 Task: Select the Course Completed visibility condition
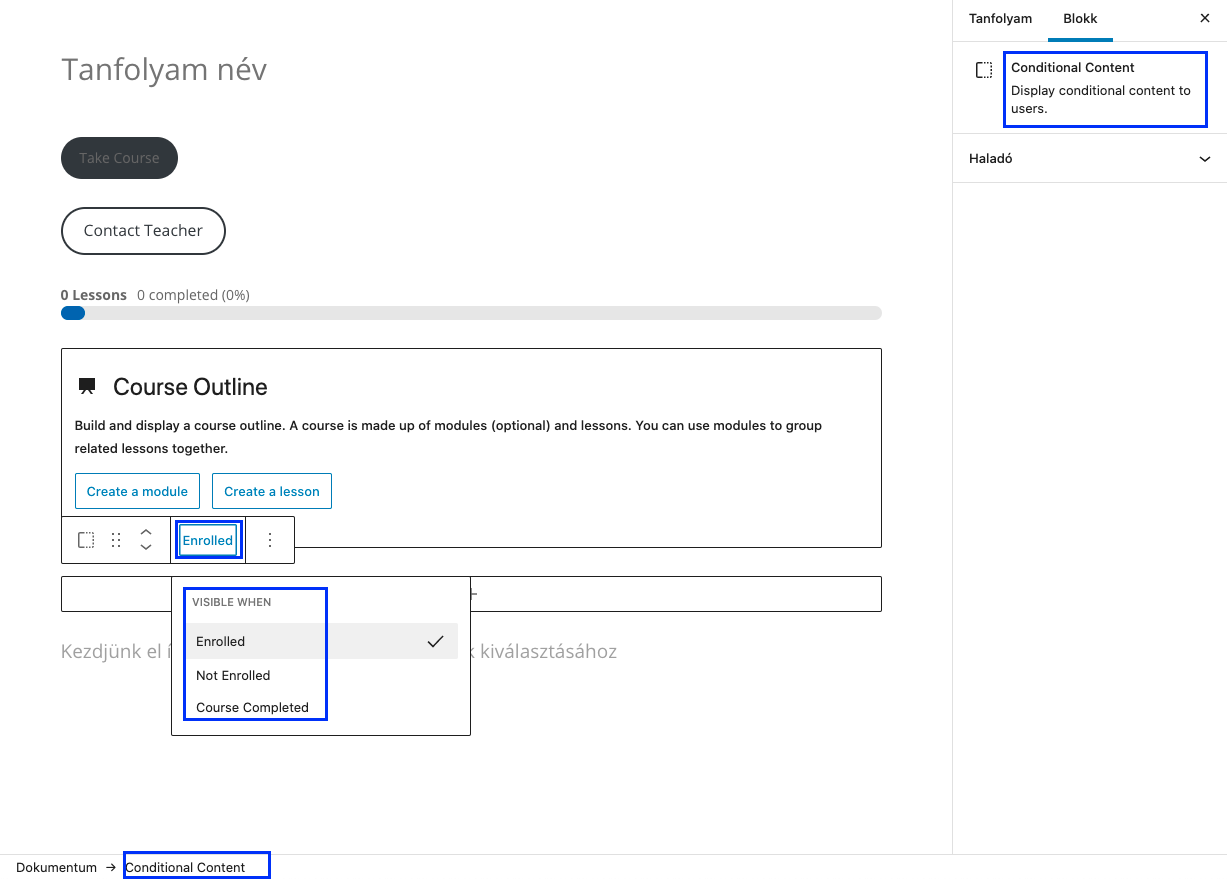point(251,707)
